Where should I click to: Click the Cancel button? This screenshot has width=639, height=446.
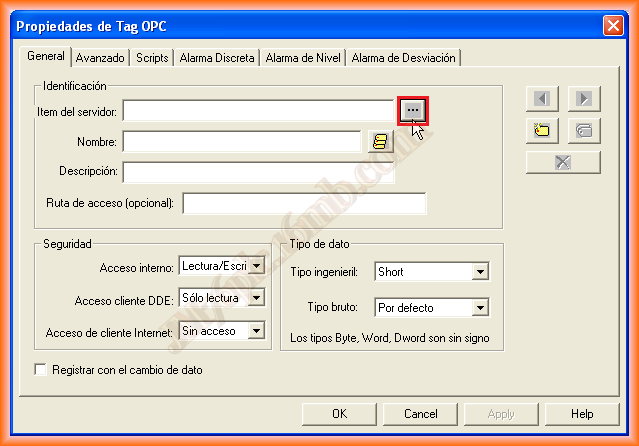click(421, 413)
